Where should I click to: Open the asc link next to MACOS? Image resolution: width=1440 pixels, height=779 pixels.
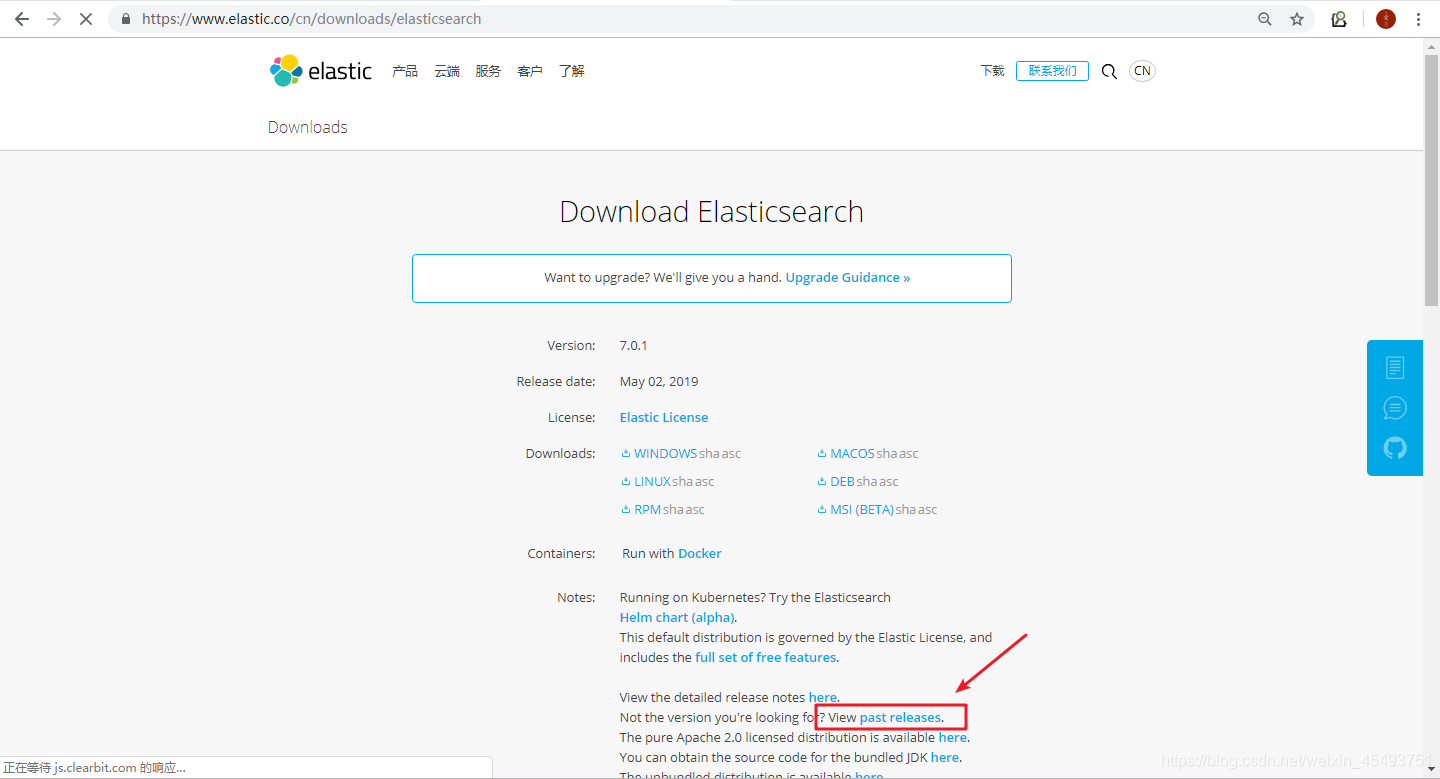point(908,454)
